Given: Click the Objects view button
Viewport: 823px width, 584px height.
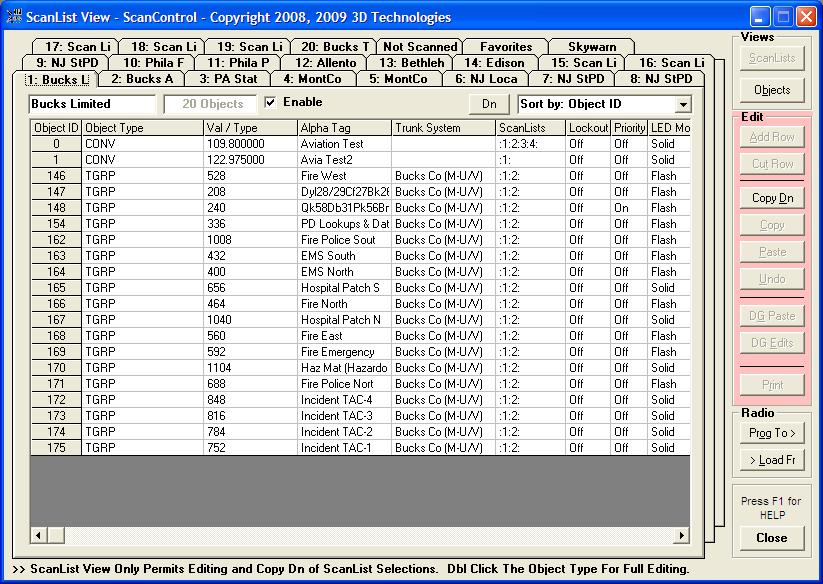Looking at the screenshot, I should click(772, 90).
